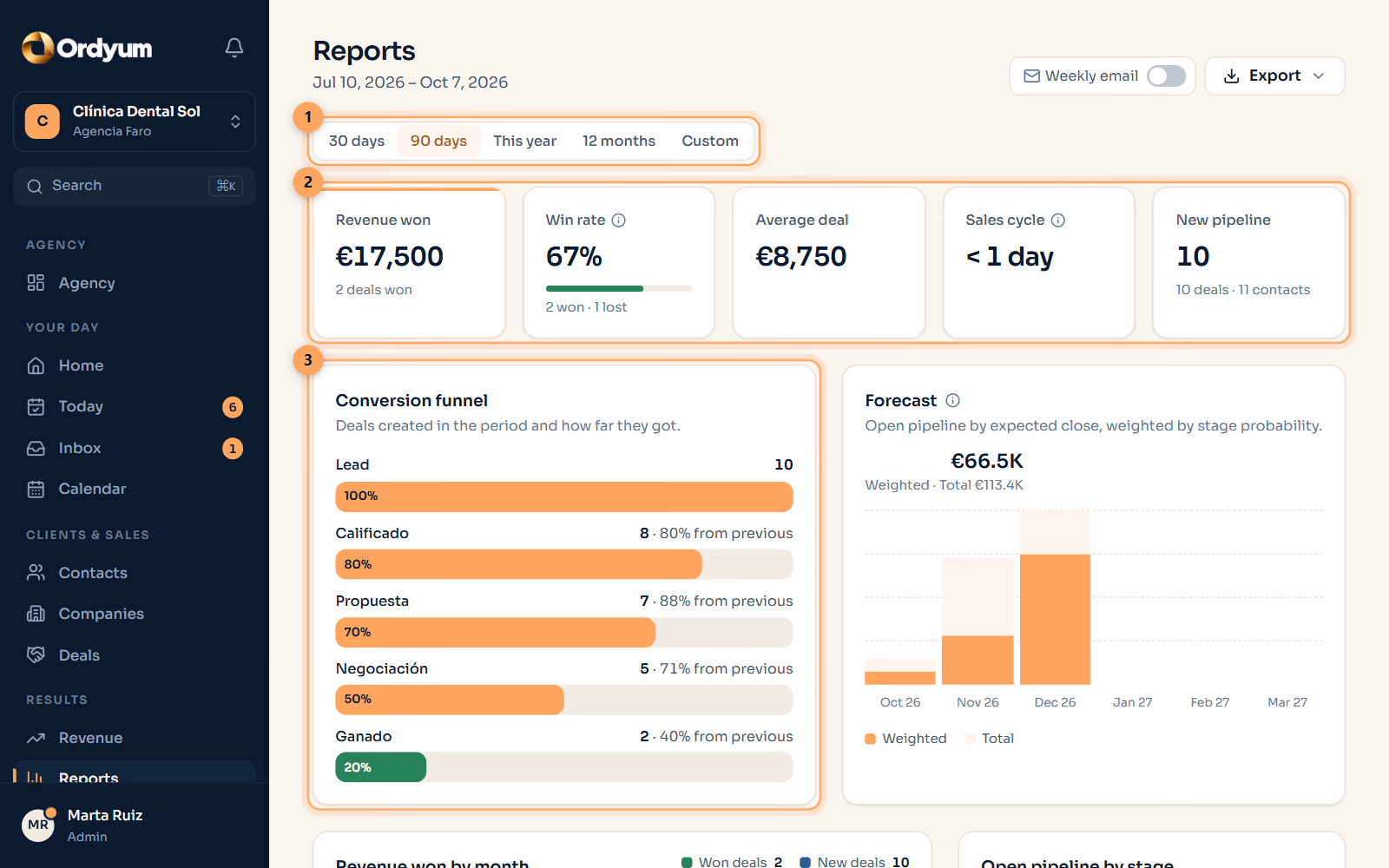Go to Home via house icon

36,365
